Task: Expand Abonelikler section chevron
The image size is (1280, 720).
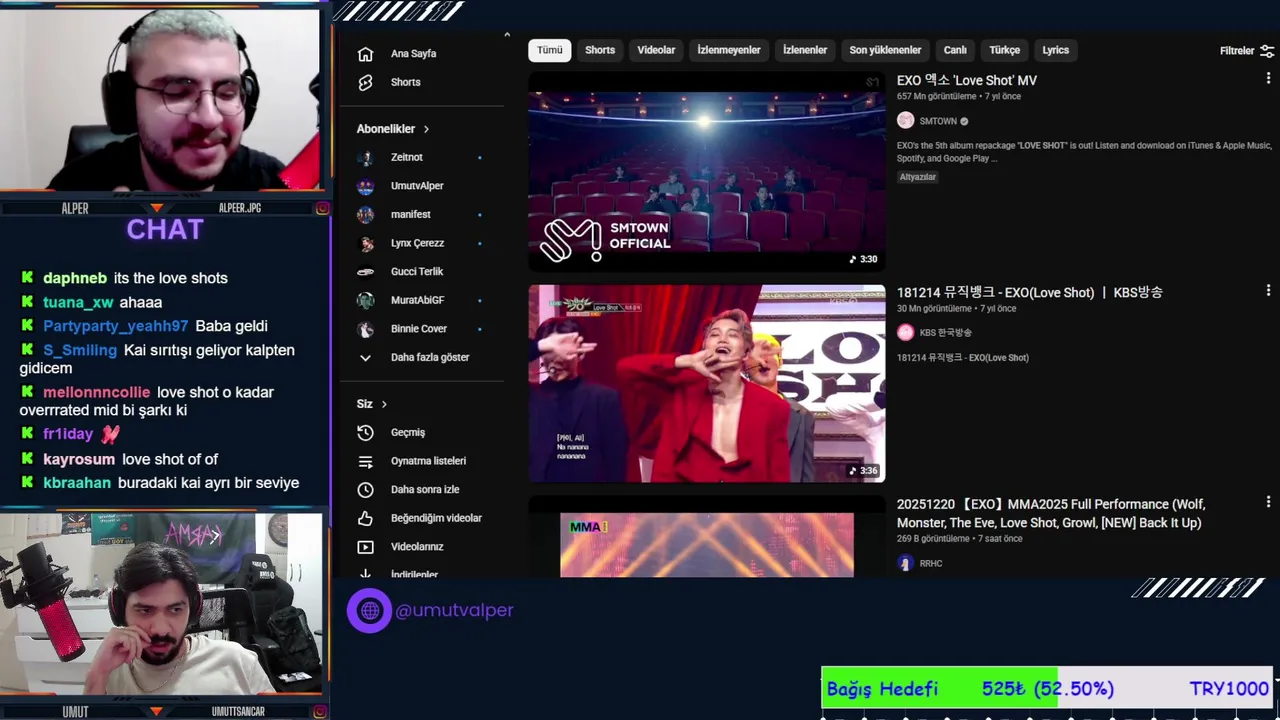Action: 426,129
